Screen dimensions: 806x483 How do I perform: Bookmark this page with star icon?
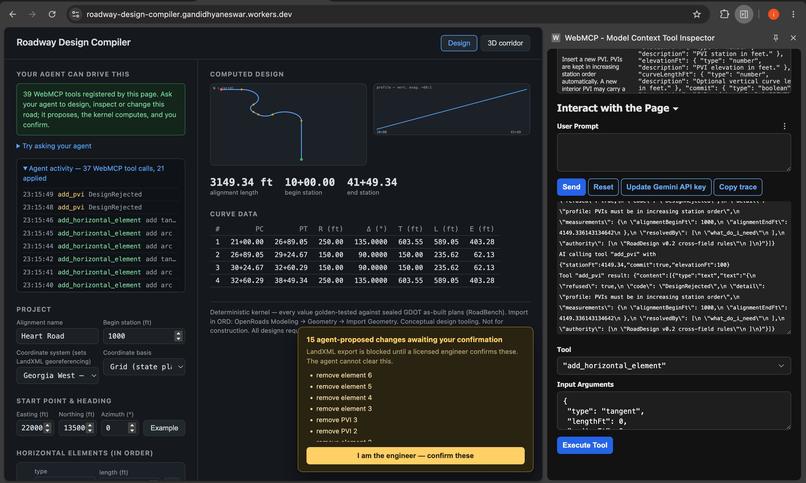[x=697, y=14]
